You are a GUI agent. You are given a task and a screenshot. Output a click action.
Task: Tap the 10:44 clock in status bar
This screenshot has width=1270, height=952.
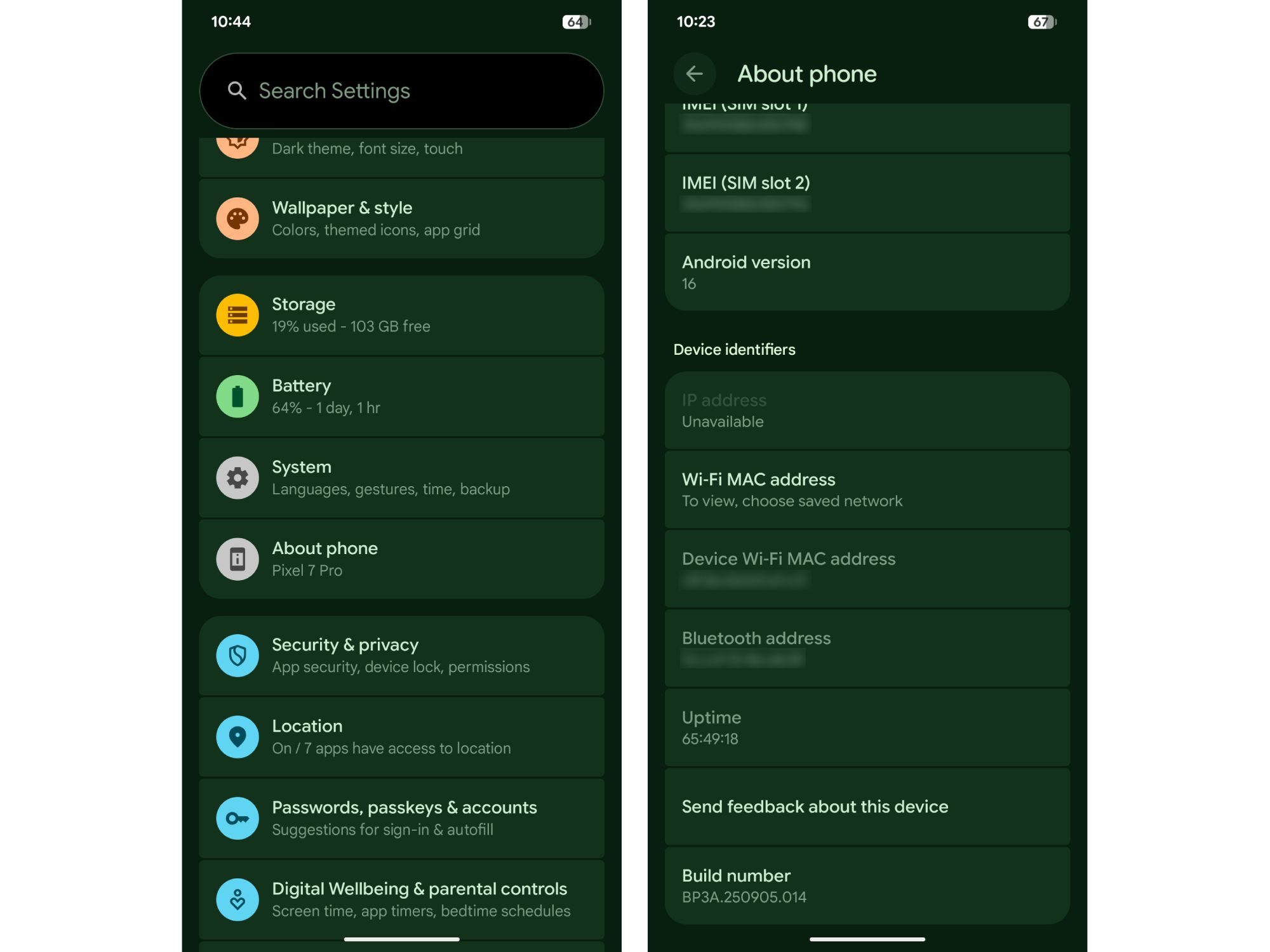pyautogui.click(x=231, y=22)
